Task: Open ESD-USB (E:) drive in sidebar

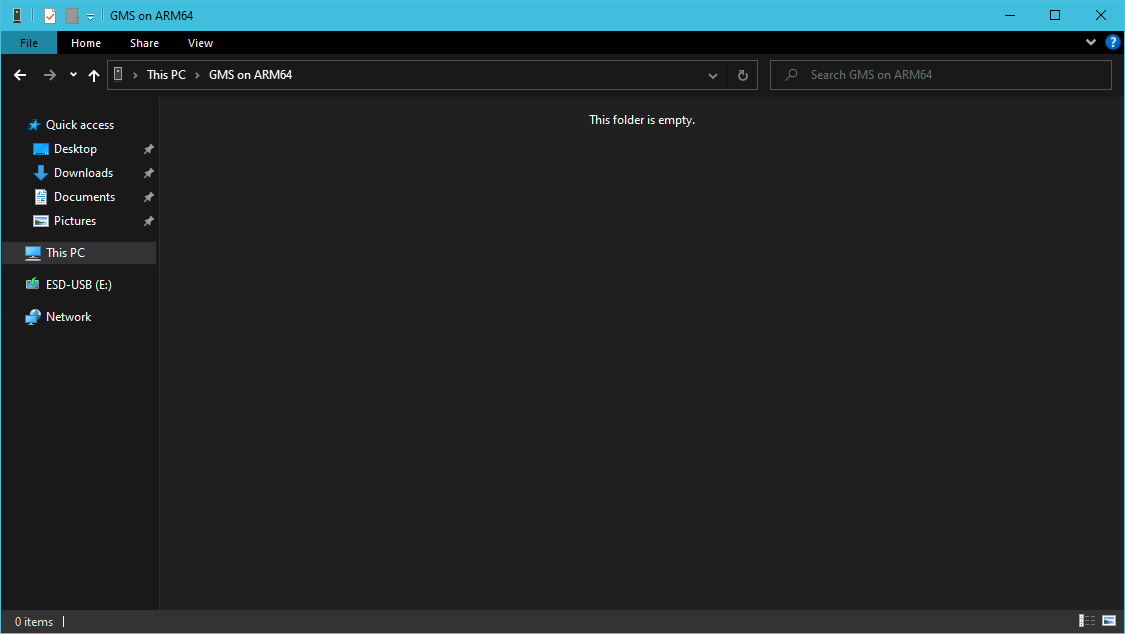Action: click(78, 285)
